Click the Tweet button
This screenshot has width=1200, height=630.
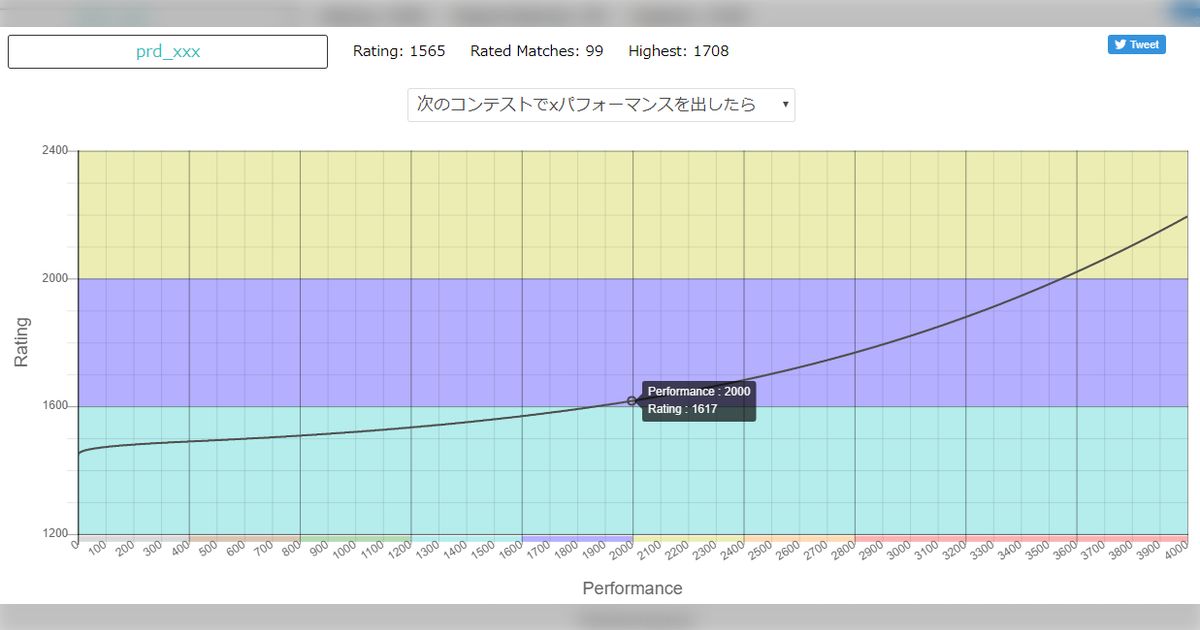[x=1136, y=44]
